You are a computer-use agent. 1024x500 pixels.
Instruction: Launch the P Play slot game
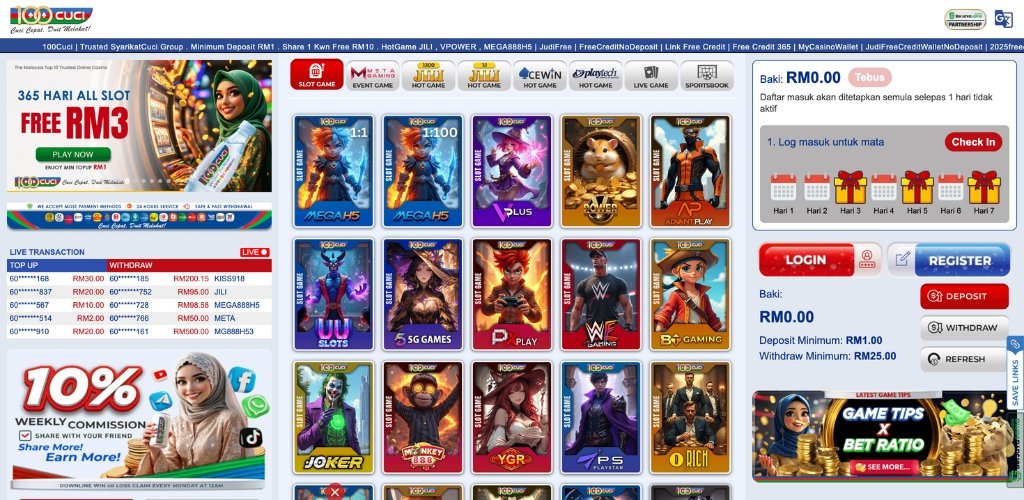tap(512, 294)
